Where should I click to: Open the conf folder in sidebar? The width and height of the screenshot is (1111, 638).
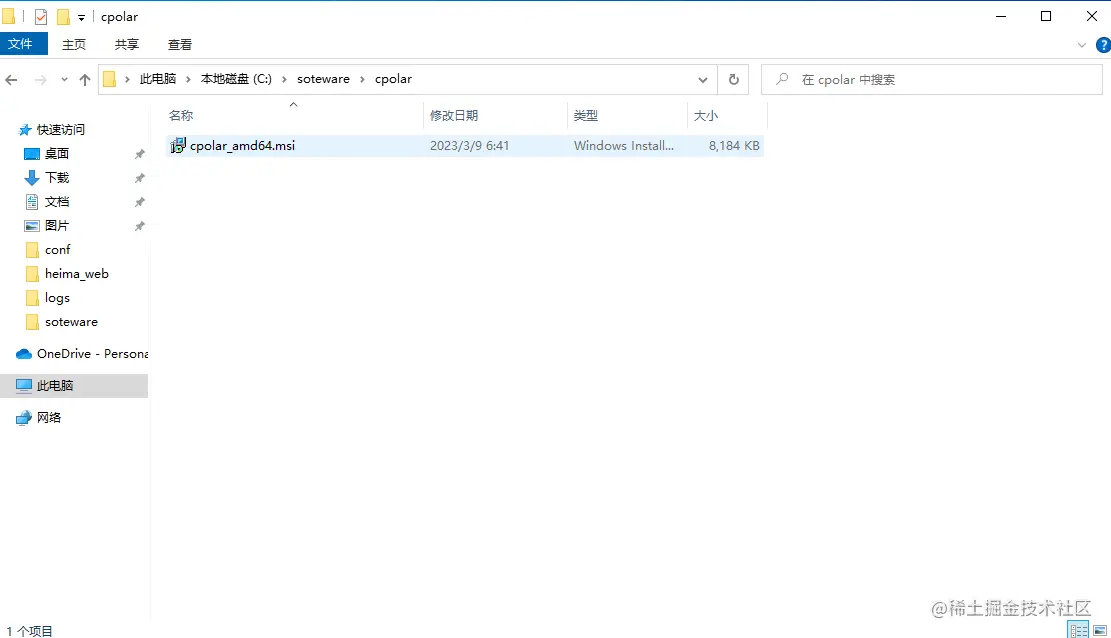click(x=57, y=250)
